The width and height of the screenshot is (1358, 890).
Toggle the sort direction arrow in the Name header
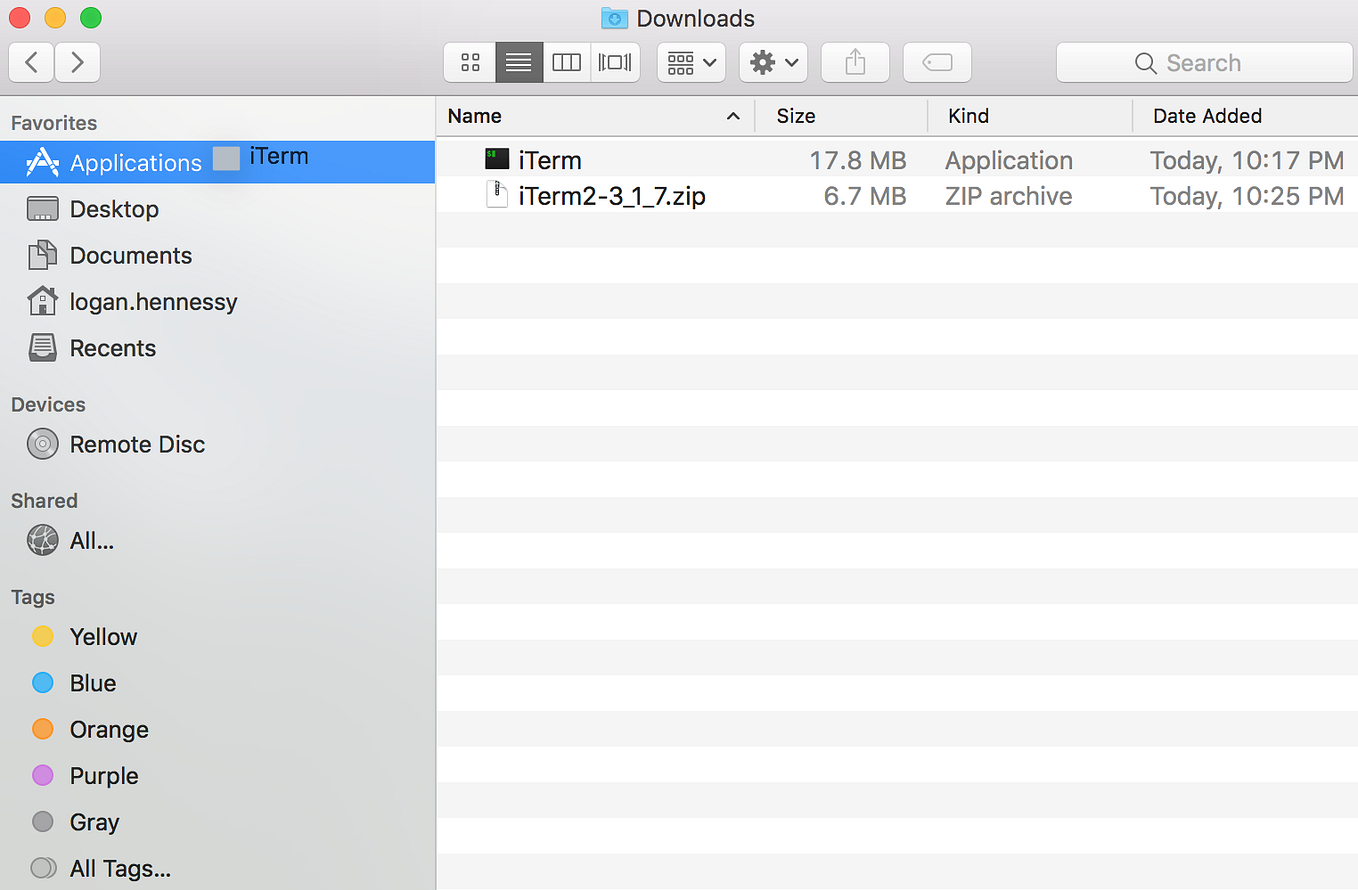coord(733,116)
